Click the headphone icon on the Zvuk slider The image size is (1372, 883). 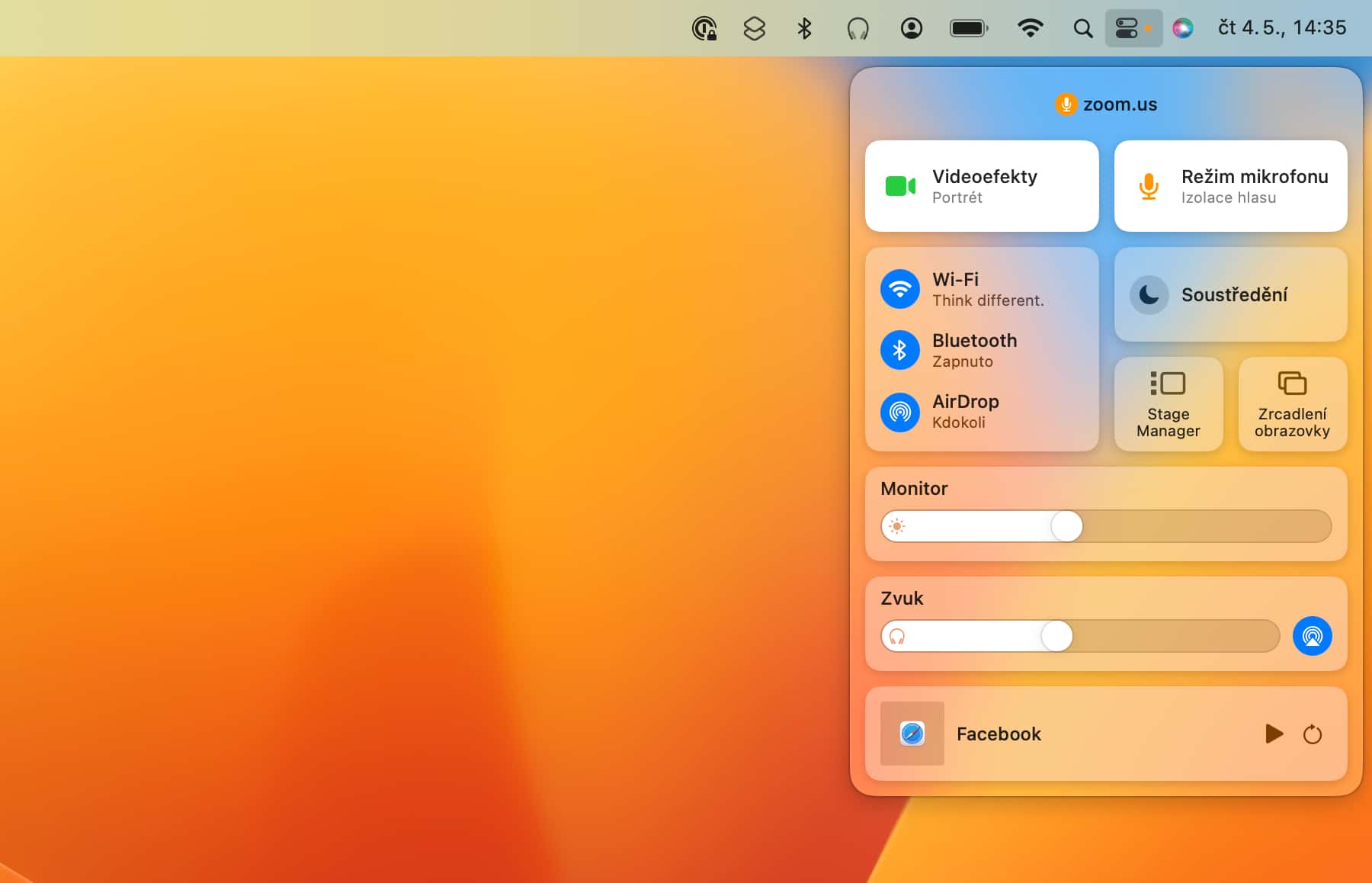[x=897, y=637]
